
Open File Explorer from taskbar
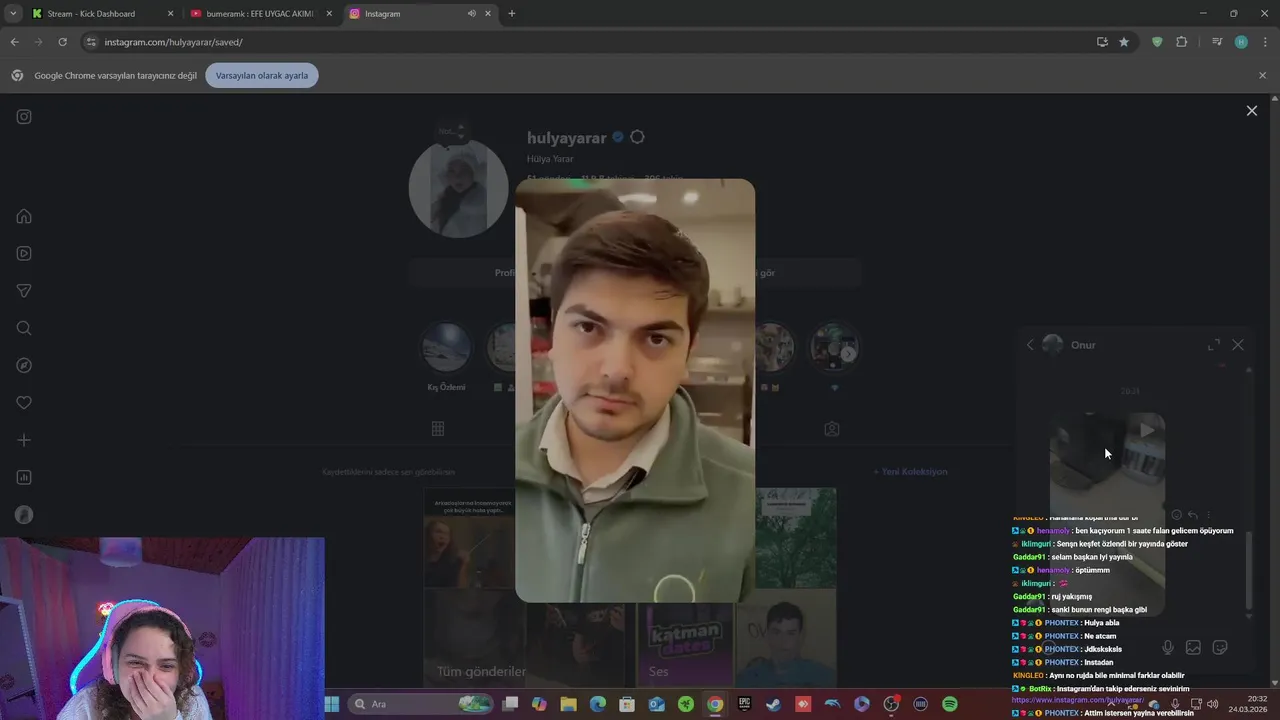point(568,704)
